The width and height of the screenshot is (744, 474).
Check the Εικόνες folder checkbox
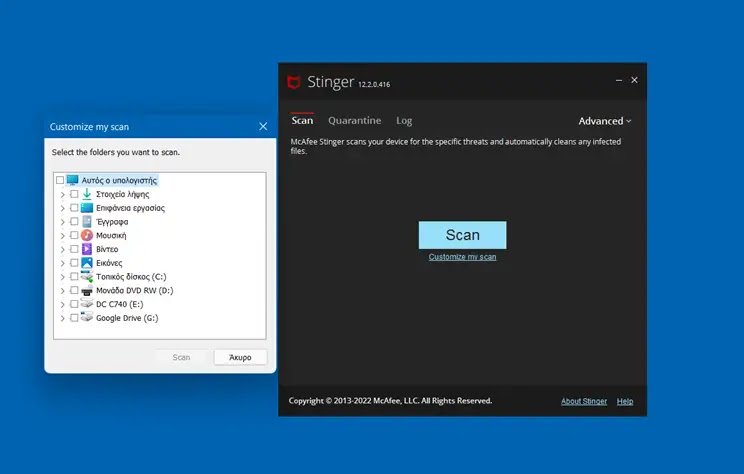pyautogui.click(x=74, y=263)
